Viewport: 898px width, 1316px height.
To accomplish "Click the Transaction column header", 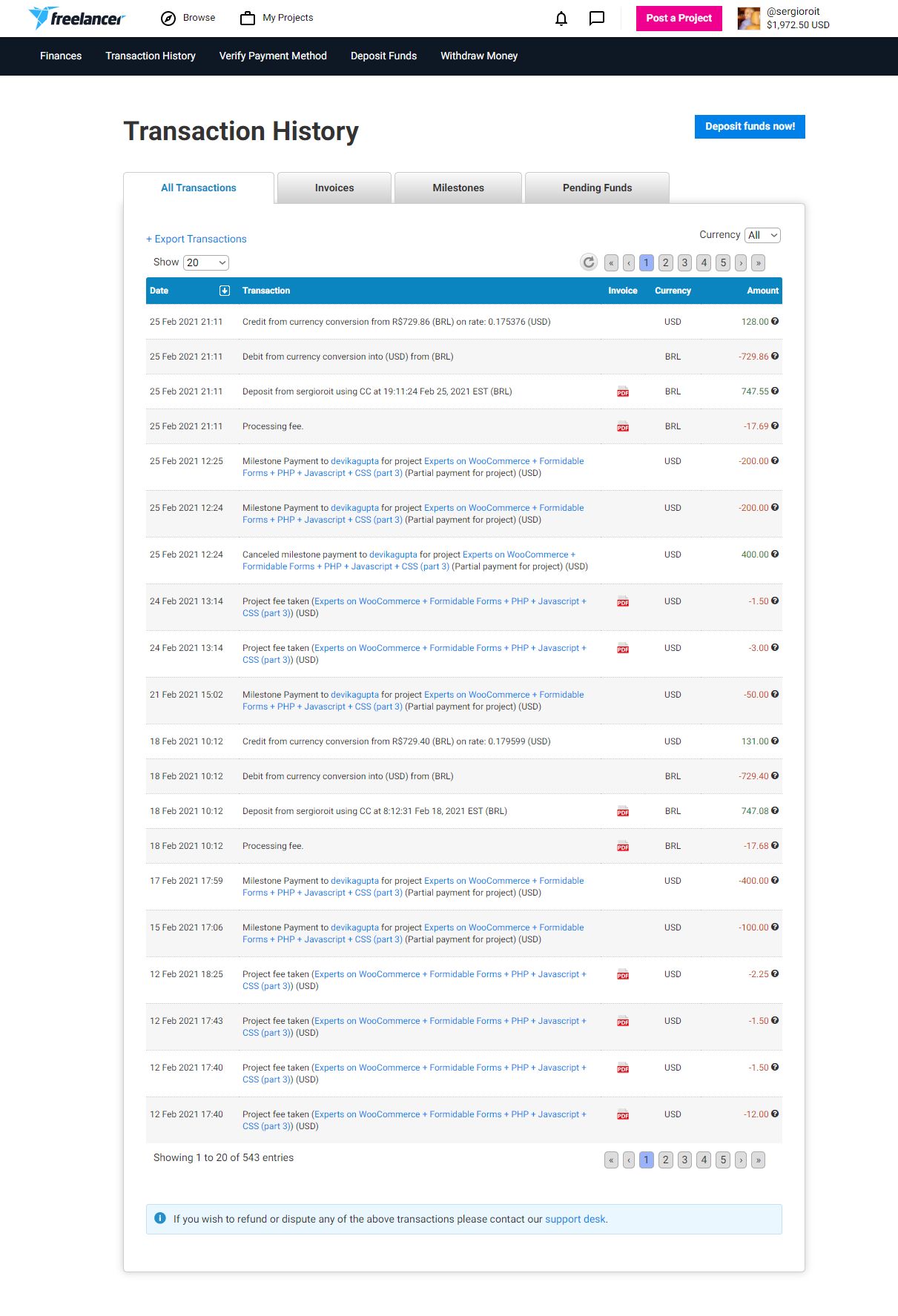I will coord(266,291).
